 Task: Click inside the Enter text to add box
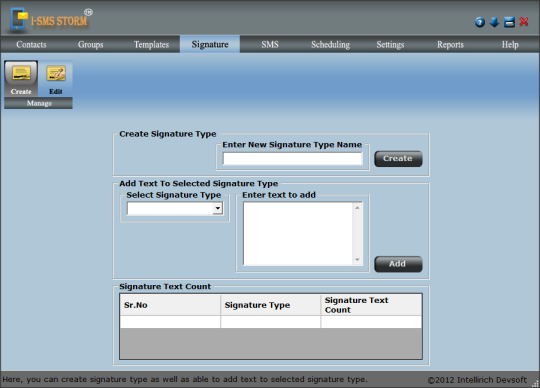pyautogui.click(x=298, y=233)
